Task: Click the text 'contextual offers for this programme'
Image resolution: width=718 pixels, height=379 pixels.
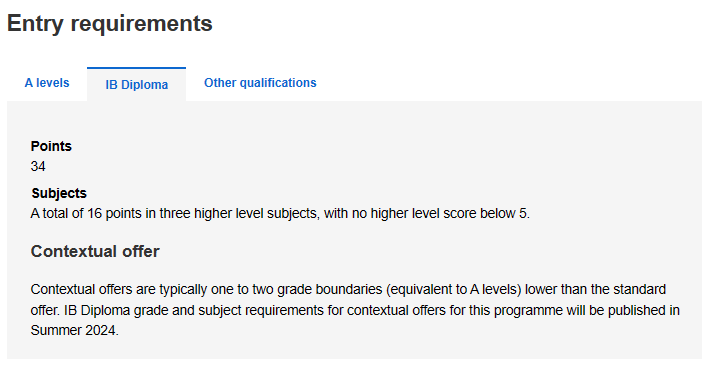Action: (x=455, y=310)
